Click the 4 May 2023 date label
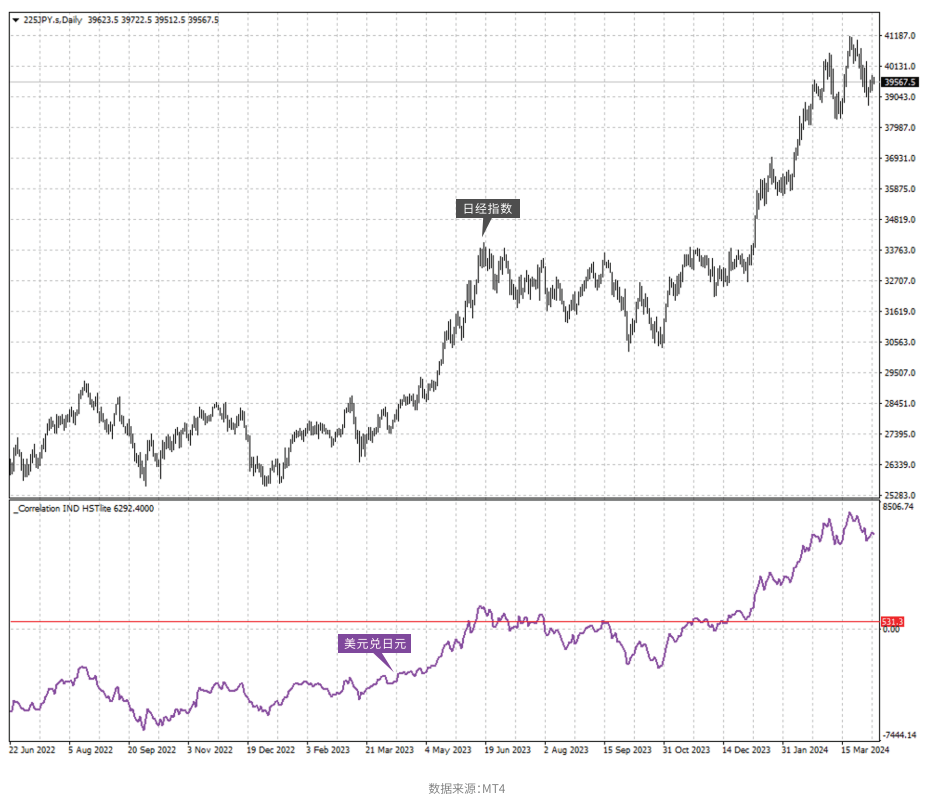Viewport: 934px width, 798px height. point(448,750)
